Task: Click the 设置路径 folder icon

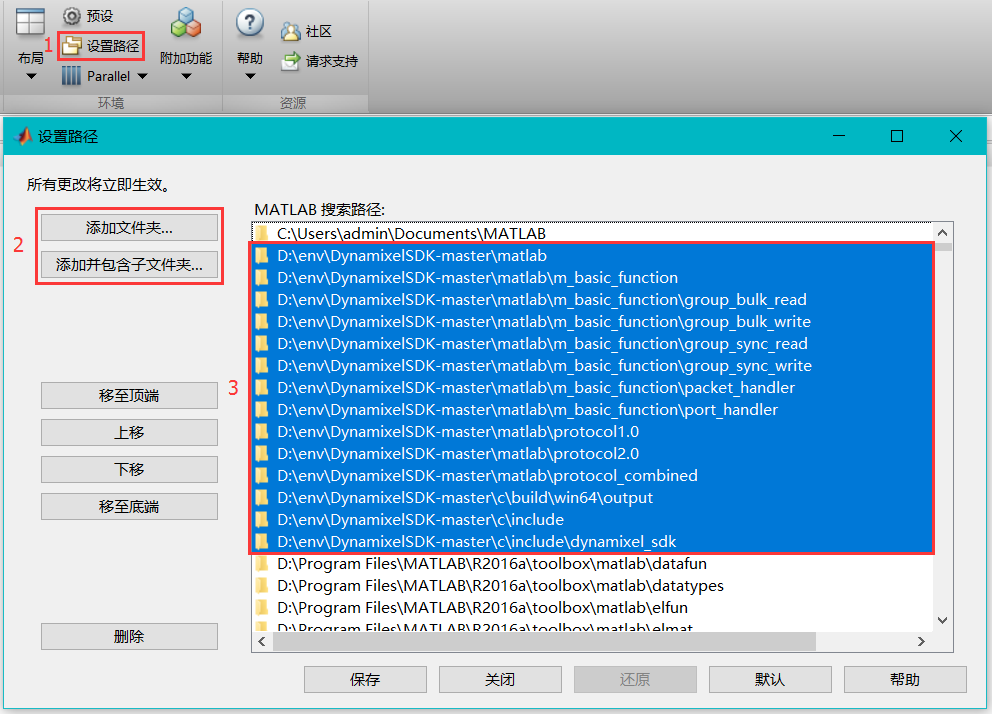Action: [72, 46]
